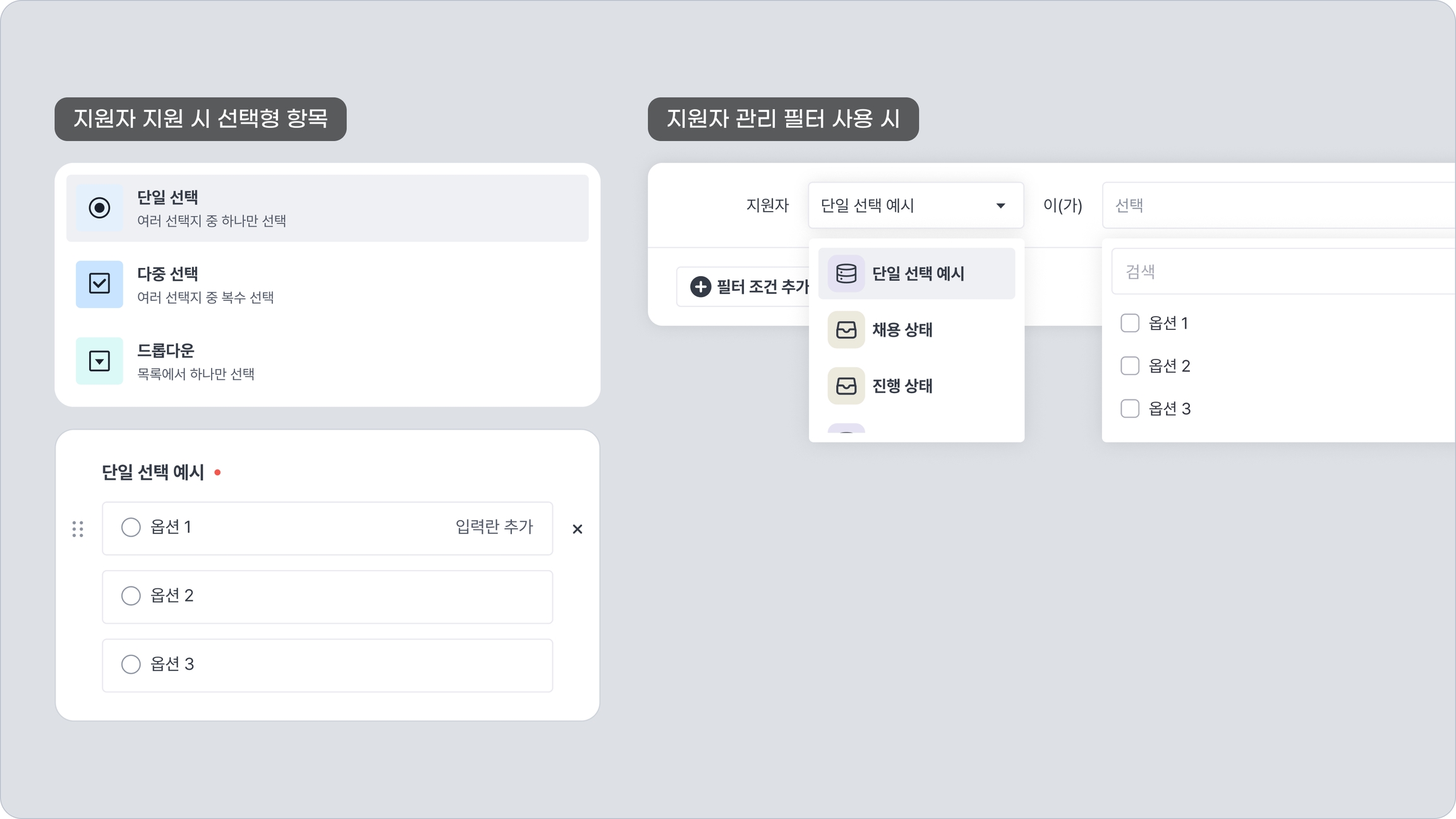Screen dimensions: 1456x819
Task: Click the drag handle next to 옵션 1
Action: click(x=78, y=529)
